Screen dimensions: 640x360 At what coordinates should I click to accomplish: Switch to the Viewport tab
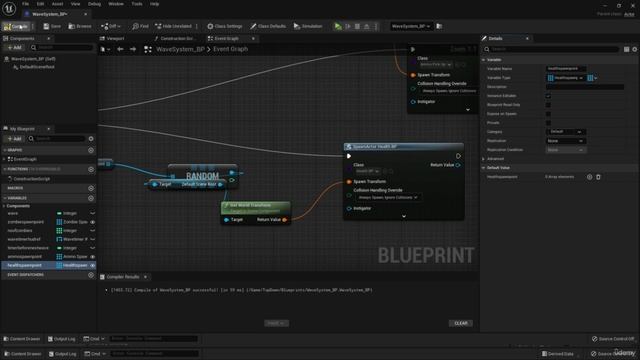pos(112,38)
